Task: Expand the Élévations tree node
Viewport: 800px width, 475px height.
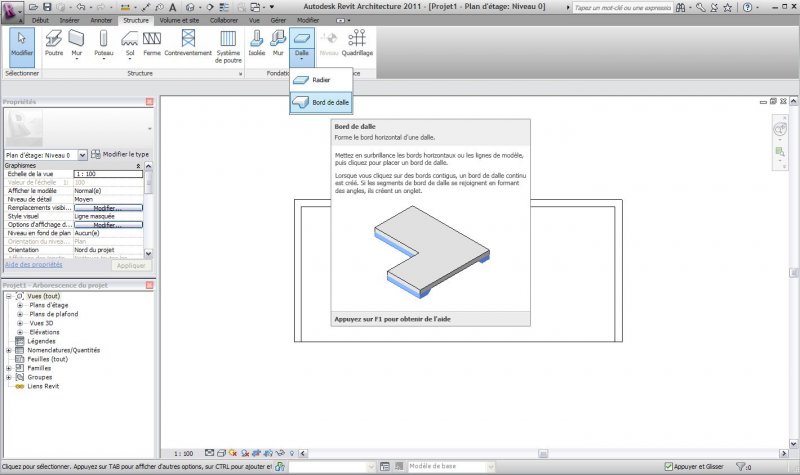Action: tap(20, 332)
